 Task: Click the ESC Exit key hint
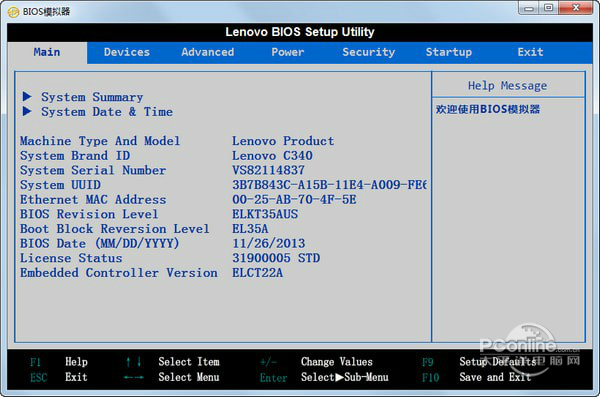pos(59,377)
